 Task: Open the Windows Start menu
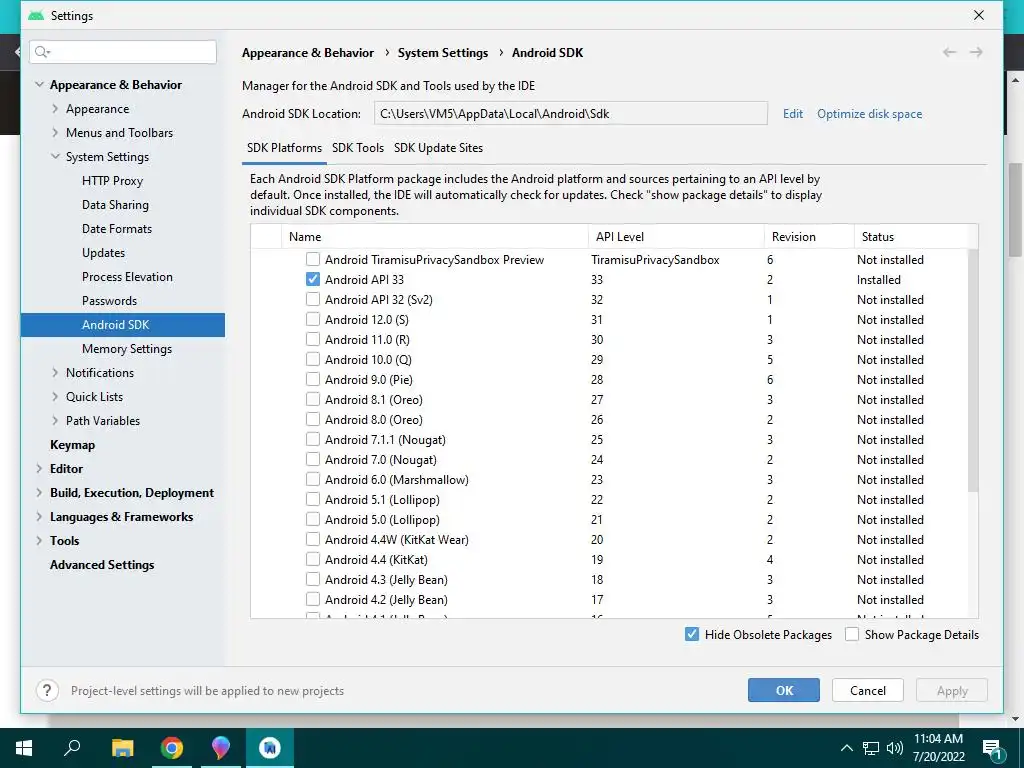coord(24,748)
